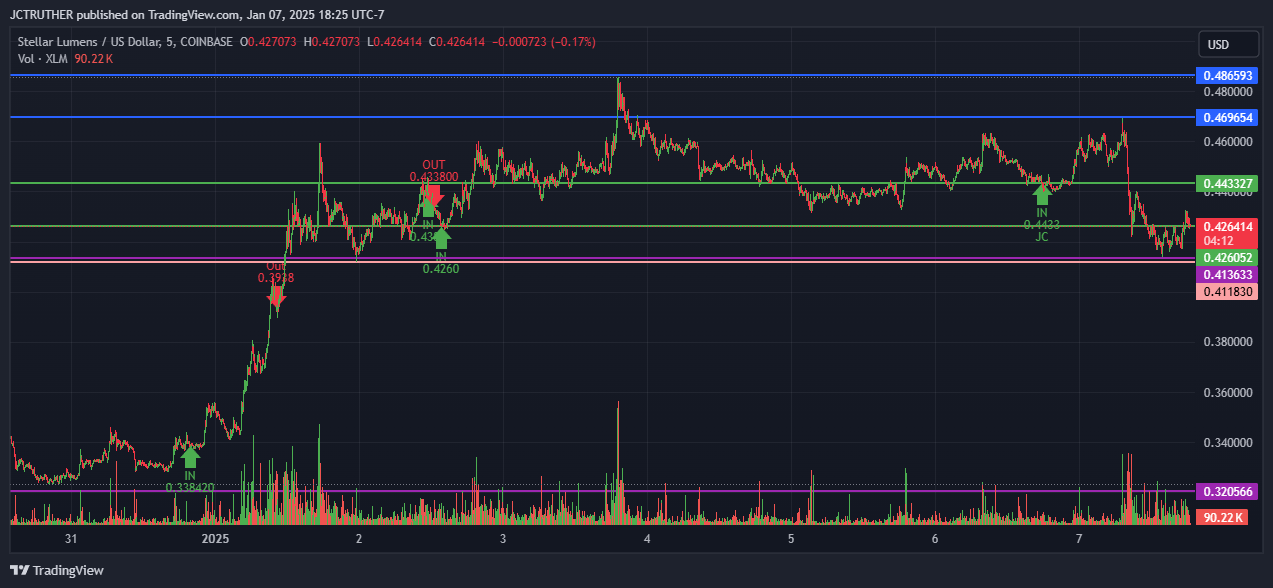Viewport: 1273px width, 588px height.
Task: Click the close value C0.426414
Action: 457,42
